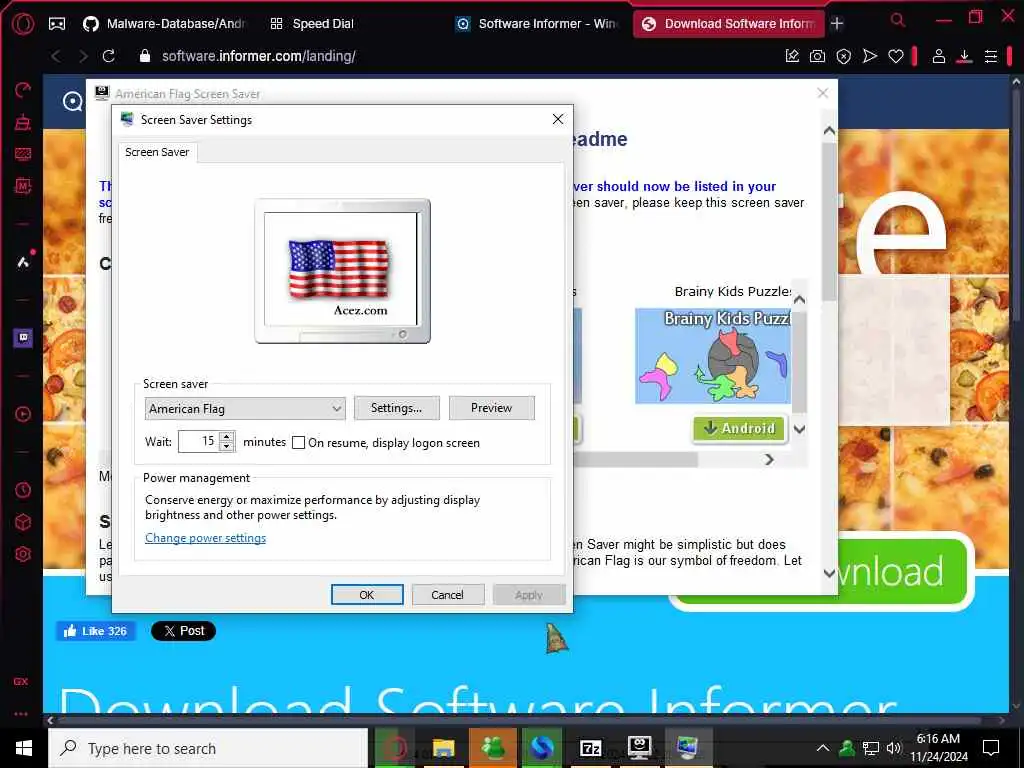Open the Aria AI sidebar icon
Image resolution: width=1024 pixels, height=768 pixels.
tap(23, 262)
